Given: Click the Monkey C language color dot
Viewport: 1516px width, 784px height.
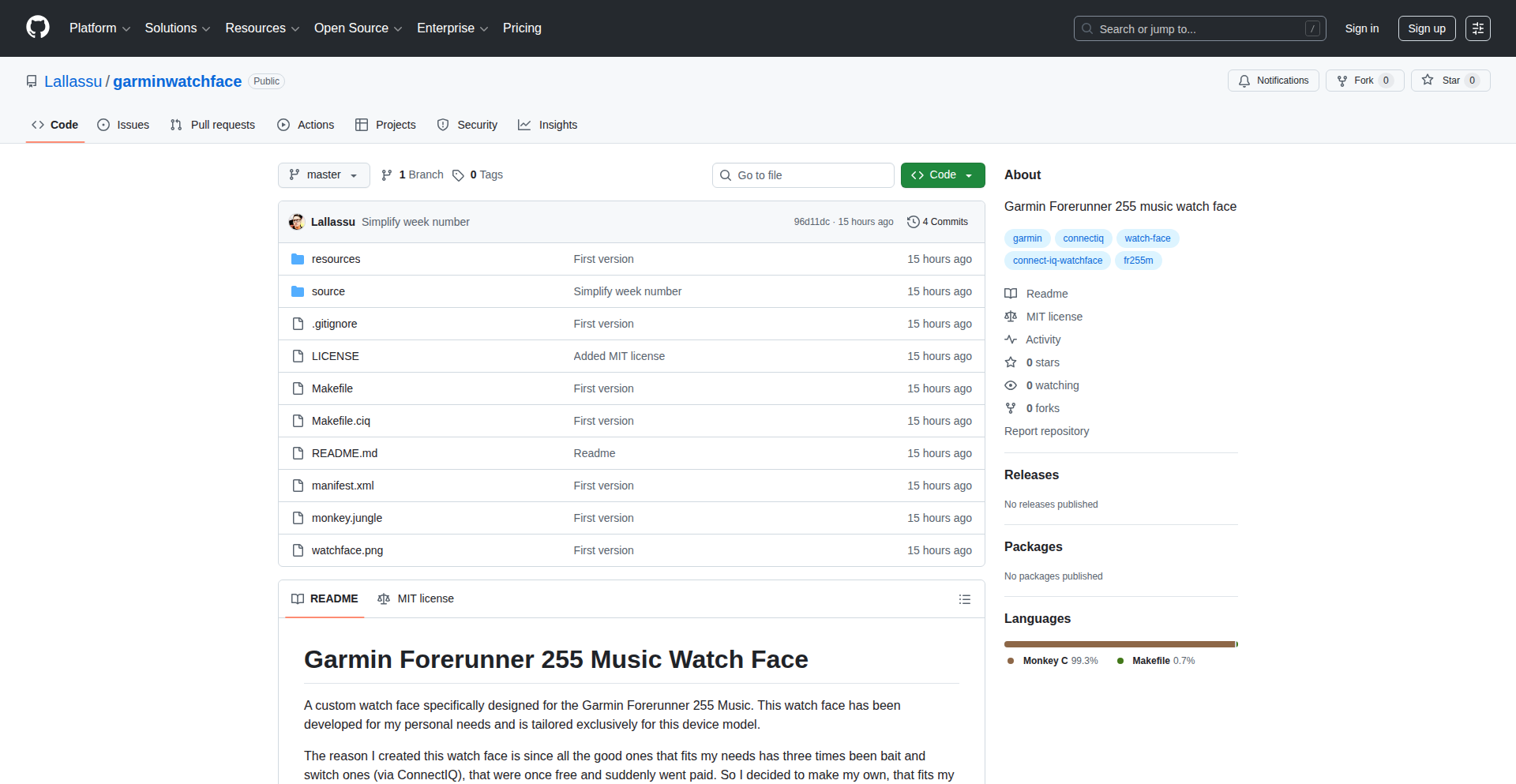Looking at the screenshot, I should click(1011, 661).
